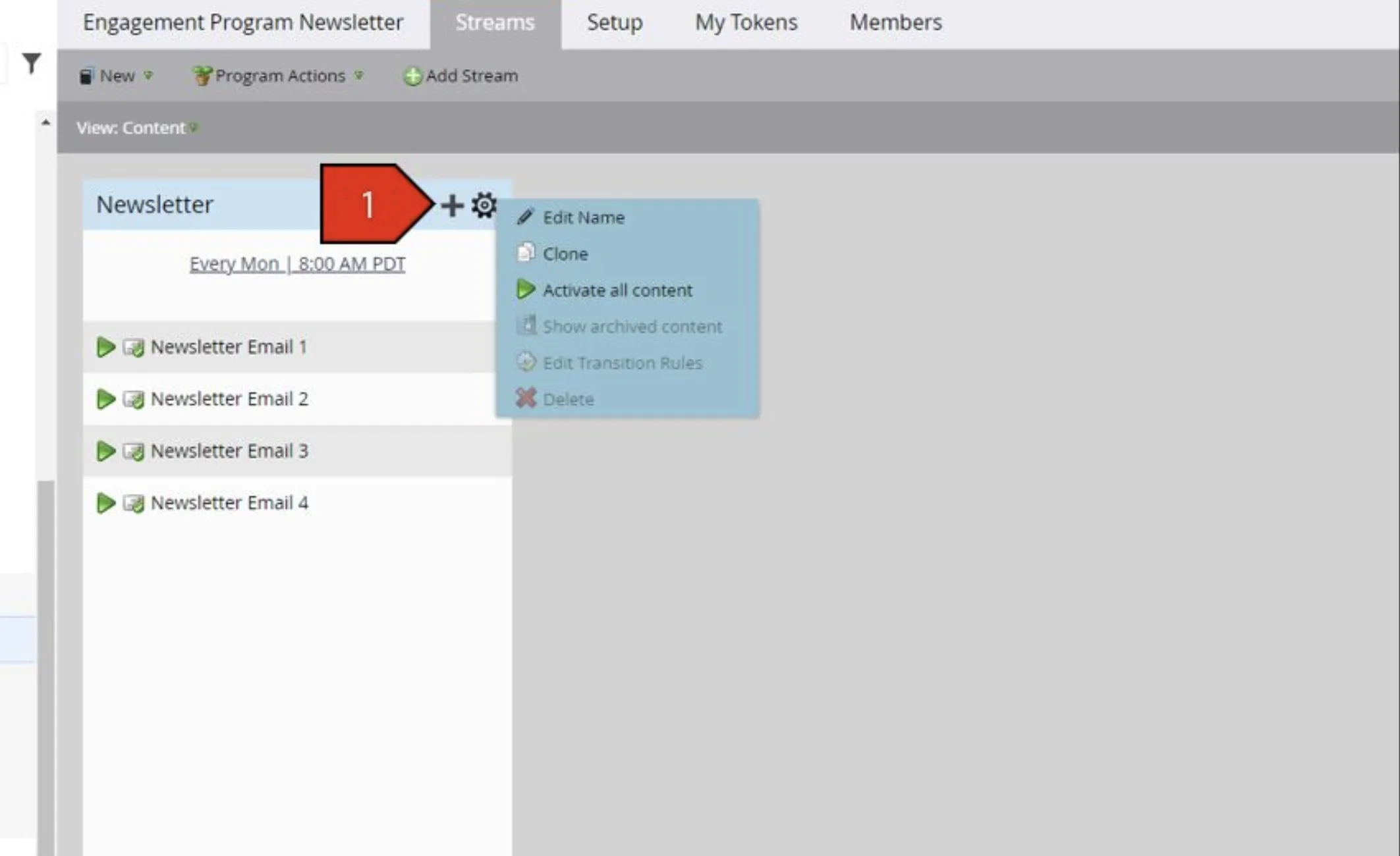Click the Newsletter stream title

[x=155, y=205]
